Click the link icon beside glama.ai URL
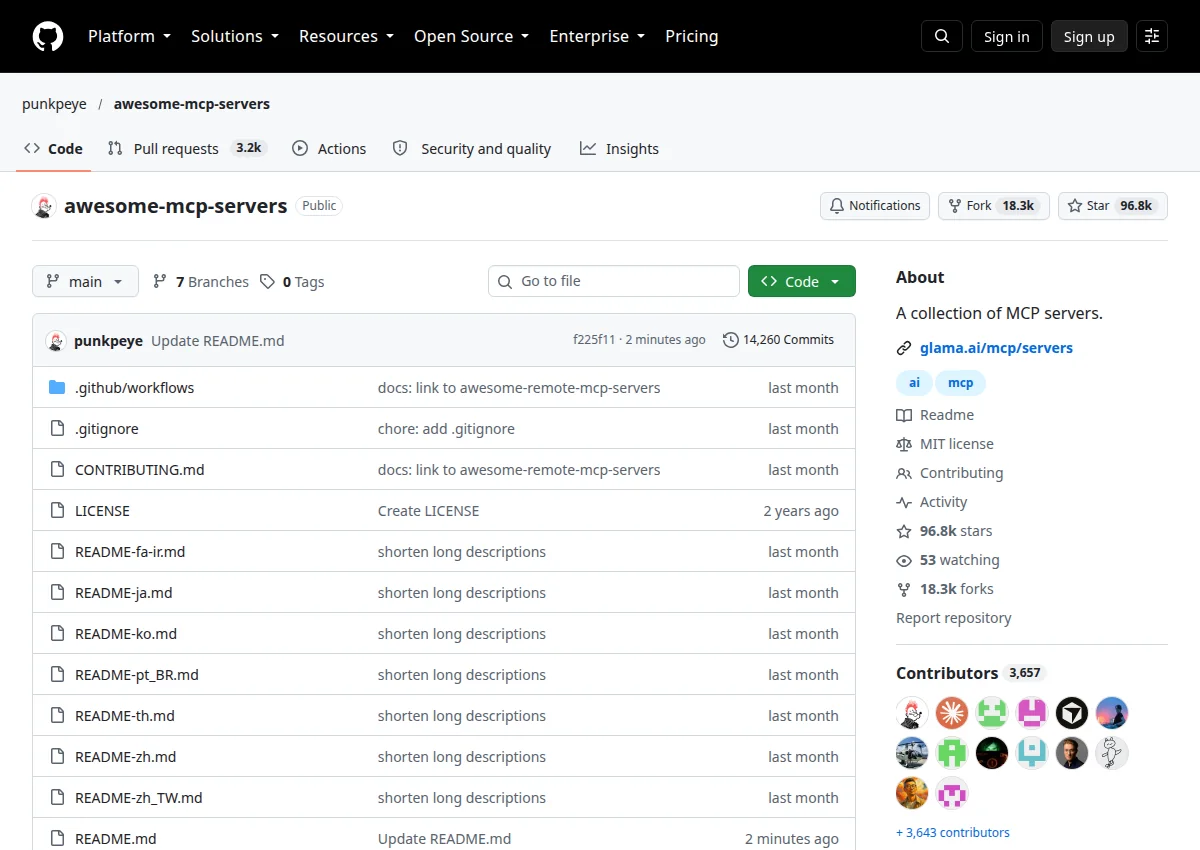This screenshot has width=1200, height=850. tap(904, 348)
